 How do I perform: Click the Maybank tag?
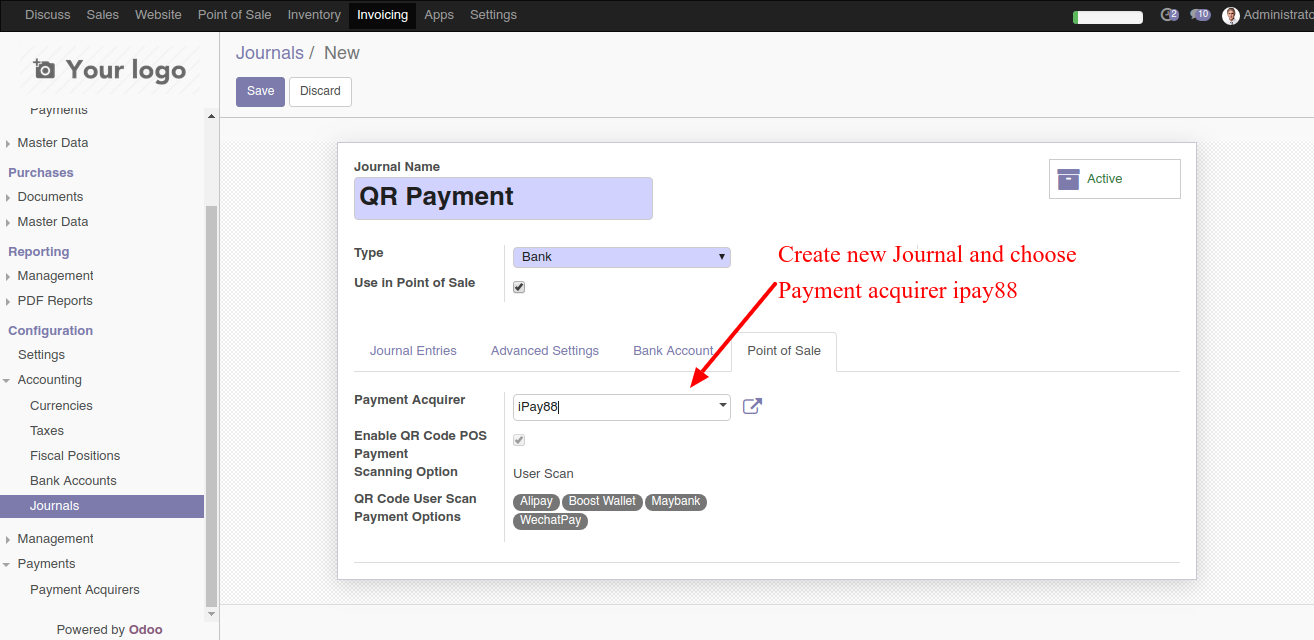(676, 502)
